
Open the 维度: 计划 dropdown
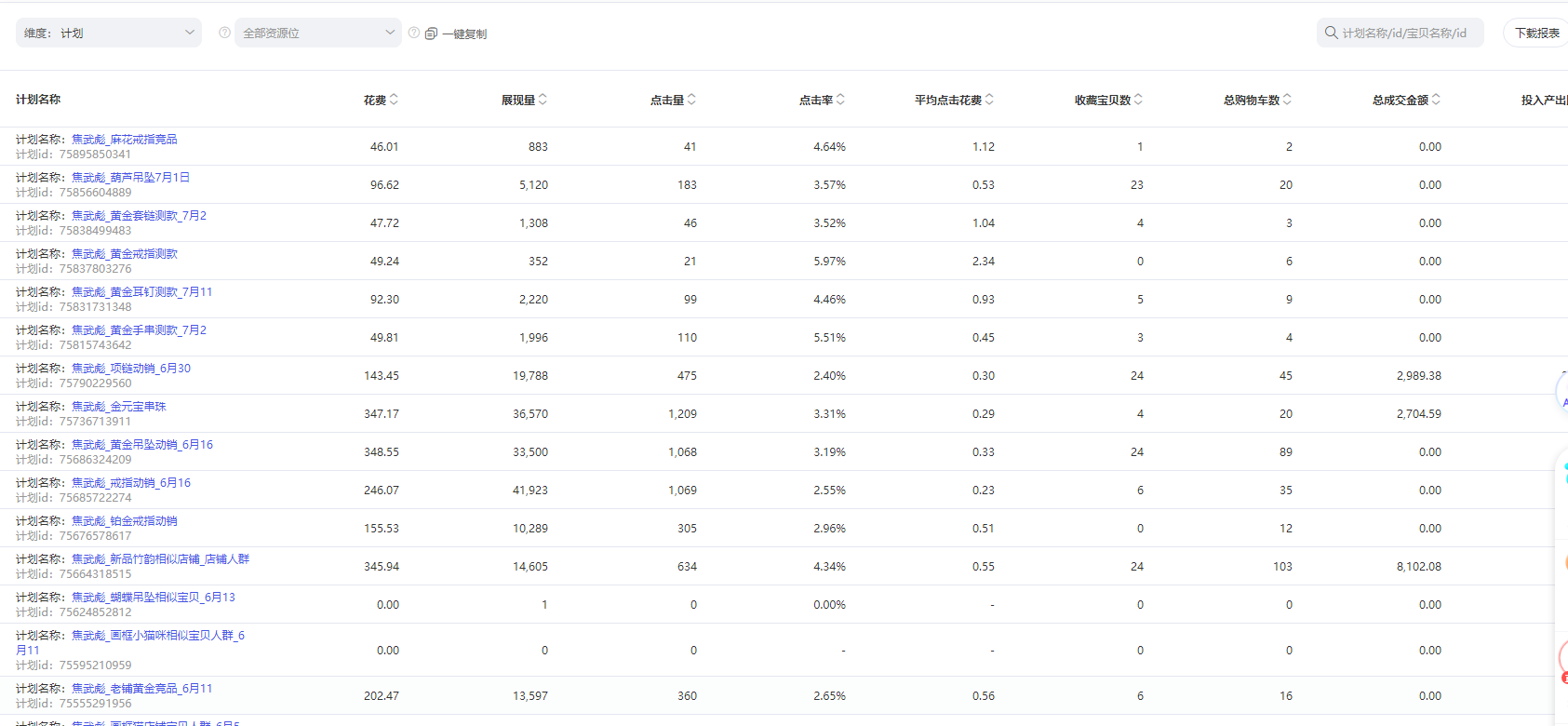click(109, 33)
